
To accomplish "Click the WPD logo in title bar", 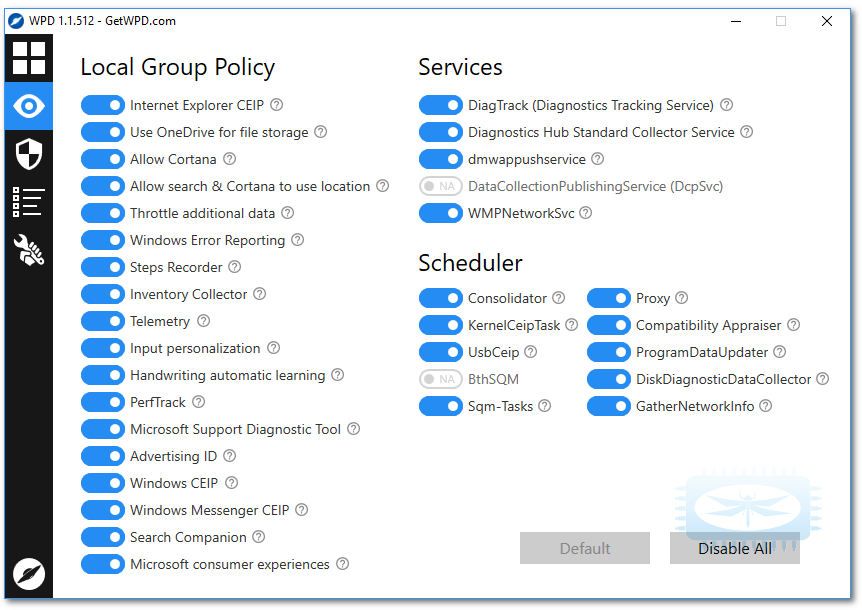I will tap(16, 21).
